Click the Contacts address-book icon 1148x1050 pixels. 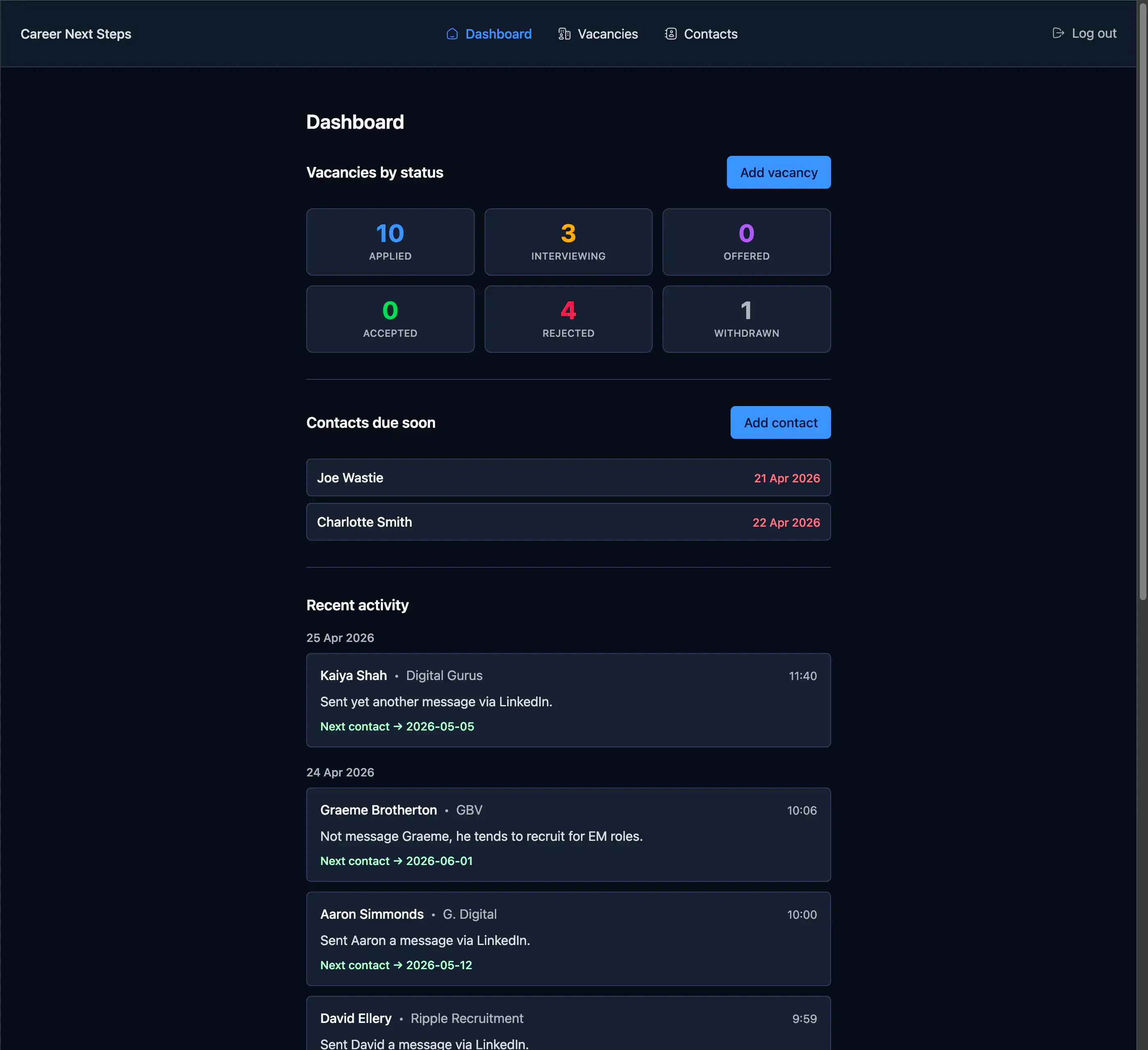pyautogui.click(x=671, y=34)
